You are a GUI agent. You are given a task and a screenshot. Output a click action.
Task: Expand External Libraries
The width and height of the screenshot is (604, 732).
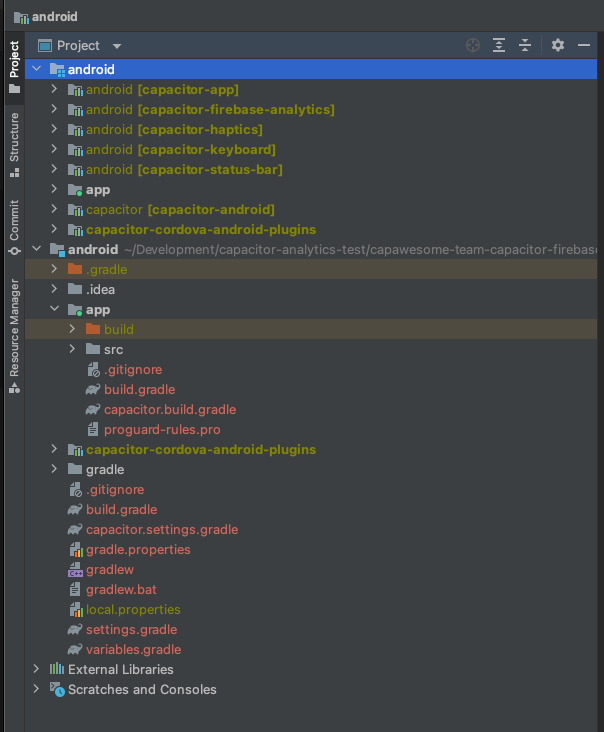pyautogui.click(x=36, y=669)
